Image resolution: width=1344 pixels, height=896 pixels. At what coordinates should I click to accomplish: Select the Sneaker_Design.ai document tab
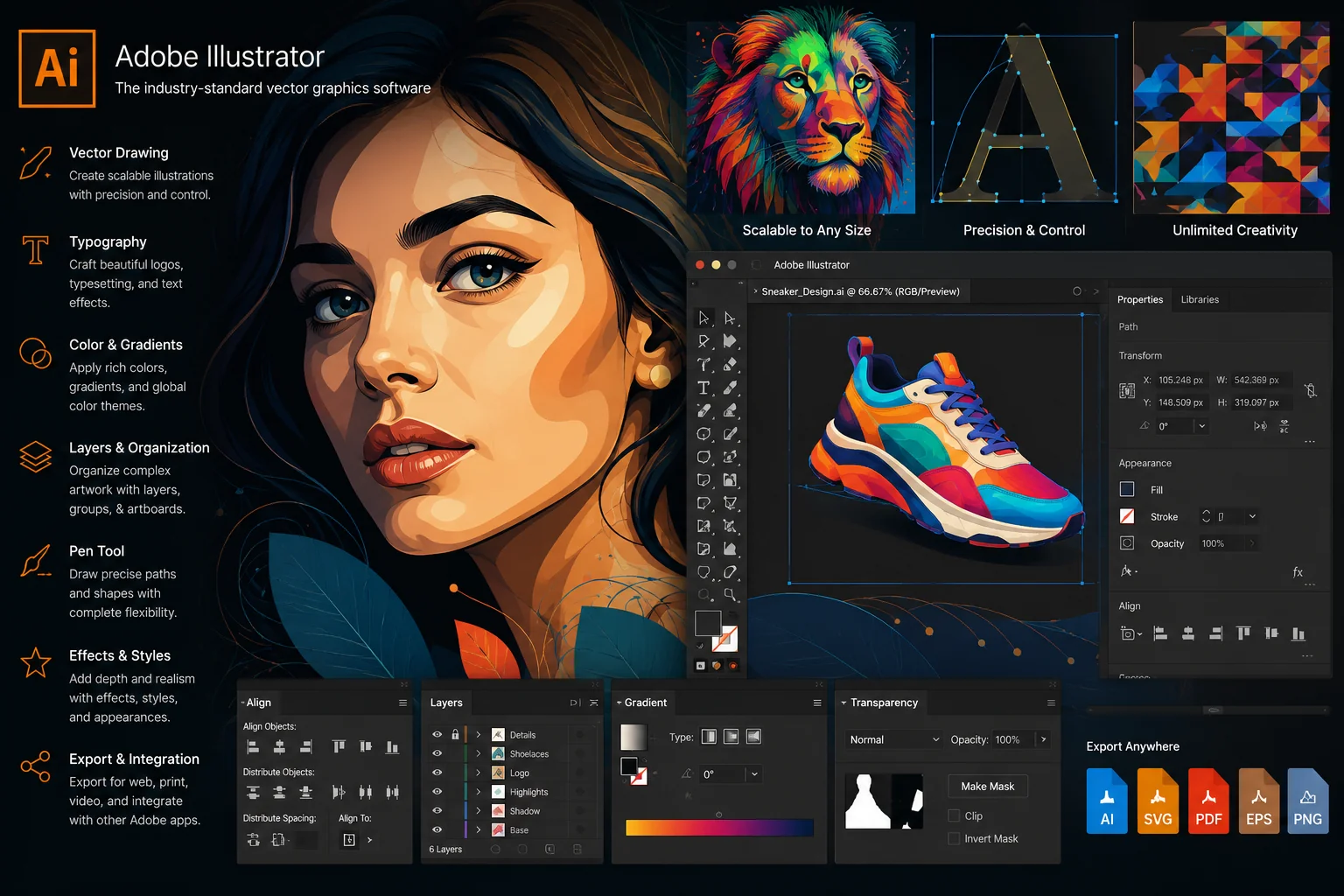[x=860, y=291]
